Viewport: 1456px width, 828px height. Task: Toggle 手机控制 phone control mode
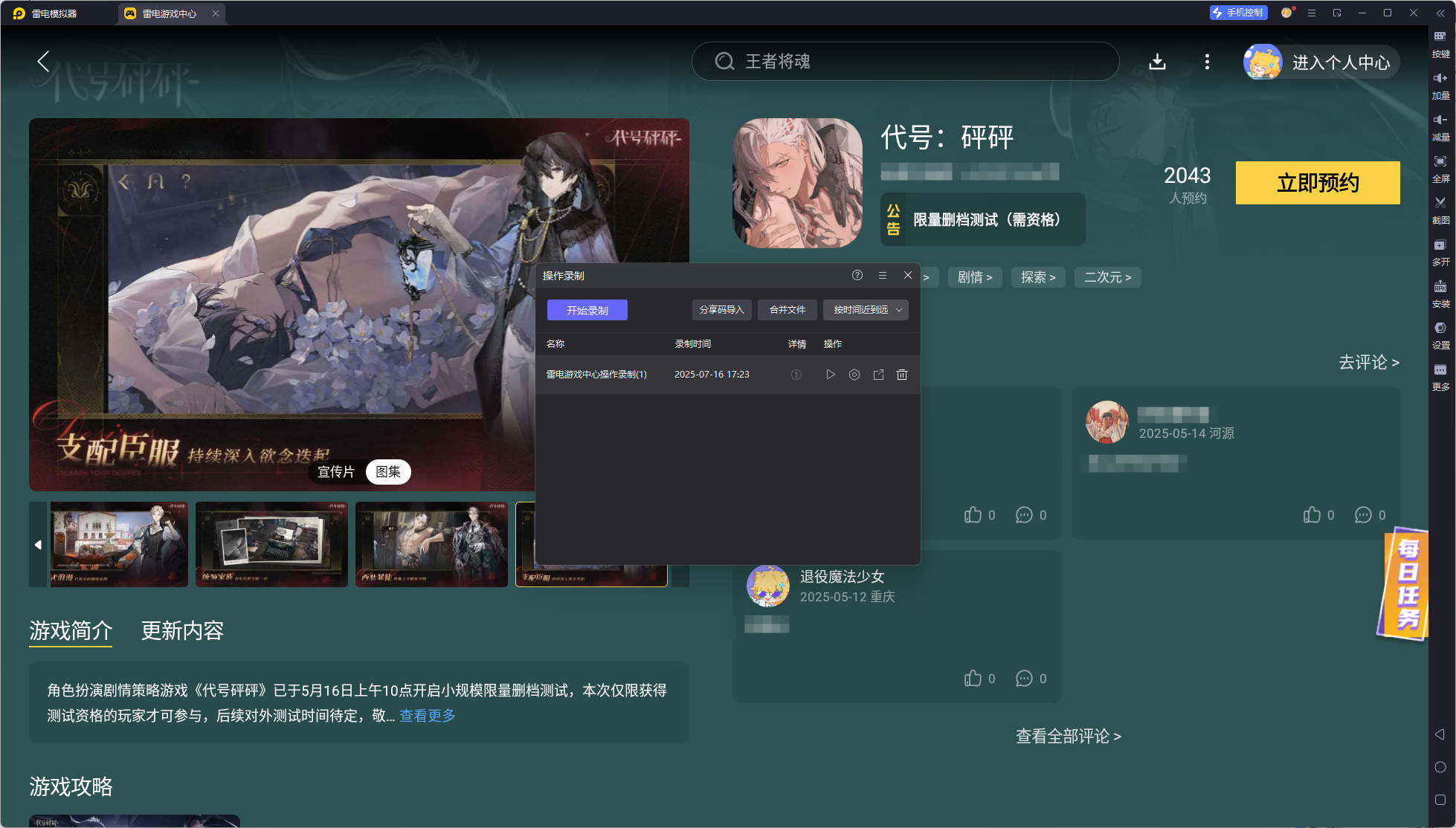(x=1238, y=13)
